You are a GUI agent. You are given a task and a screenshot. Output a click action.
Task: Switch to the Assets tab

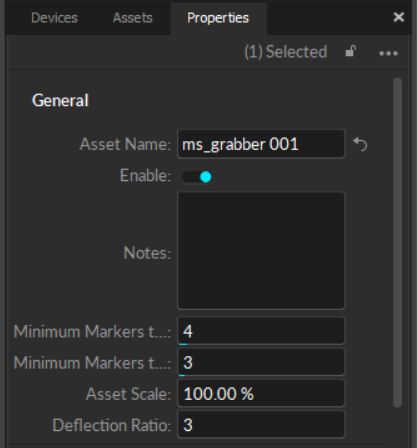pos(133,18)
